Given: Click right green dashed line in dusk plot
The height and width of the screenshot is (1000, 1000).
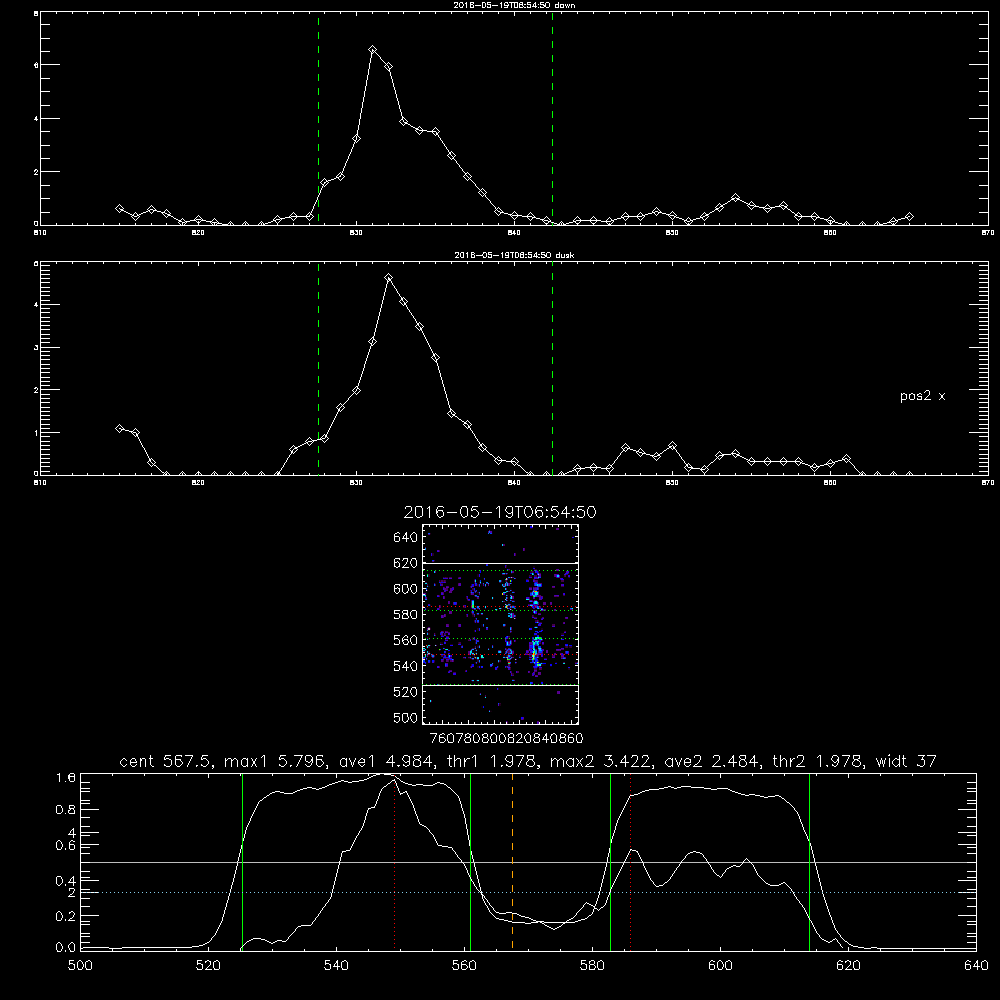Looking at the screenshot, I should click(552, 369).
